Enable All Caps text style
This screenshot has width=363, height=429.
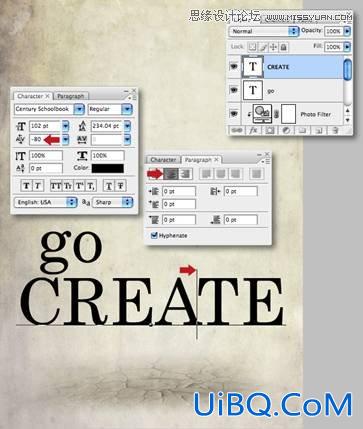(55, 186)
